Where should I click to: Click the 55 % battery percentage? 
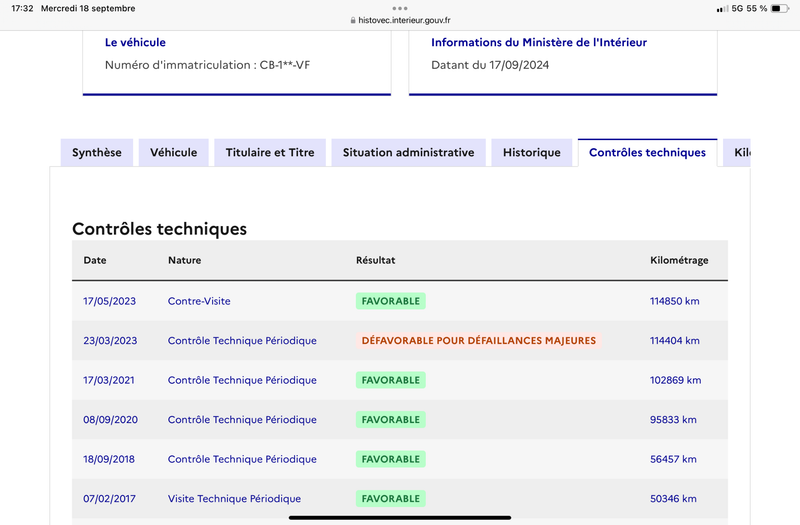click(x=757, y=8)
